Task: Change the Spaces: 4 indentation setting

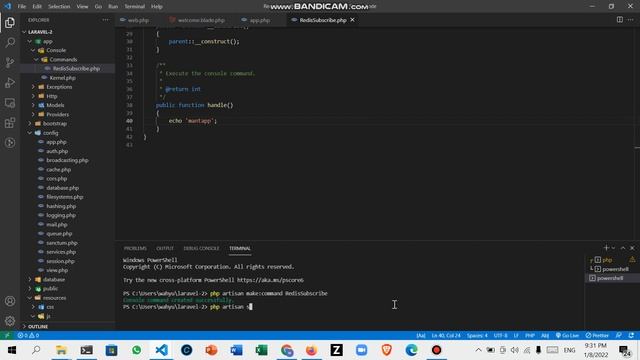Action: point(477,335)
